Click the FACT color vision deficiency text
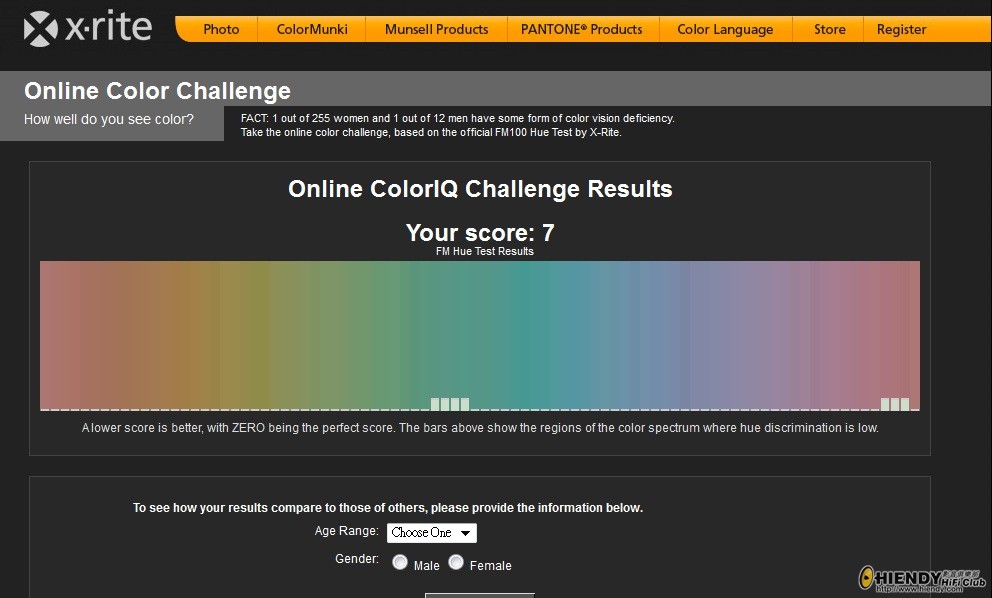 [x=457, y=125]
